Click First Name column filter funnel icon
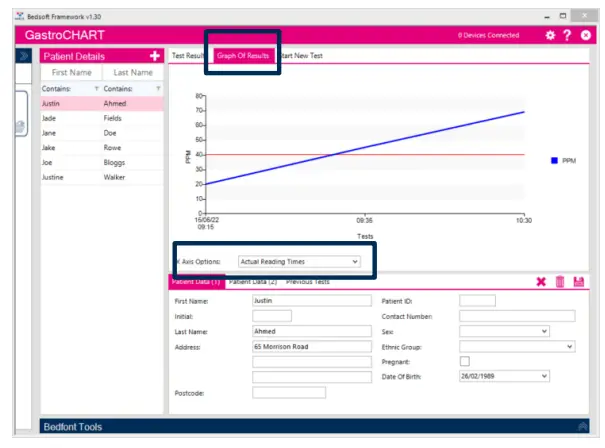Screen dimensions: 605x448 tap(96, 88)
